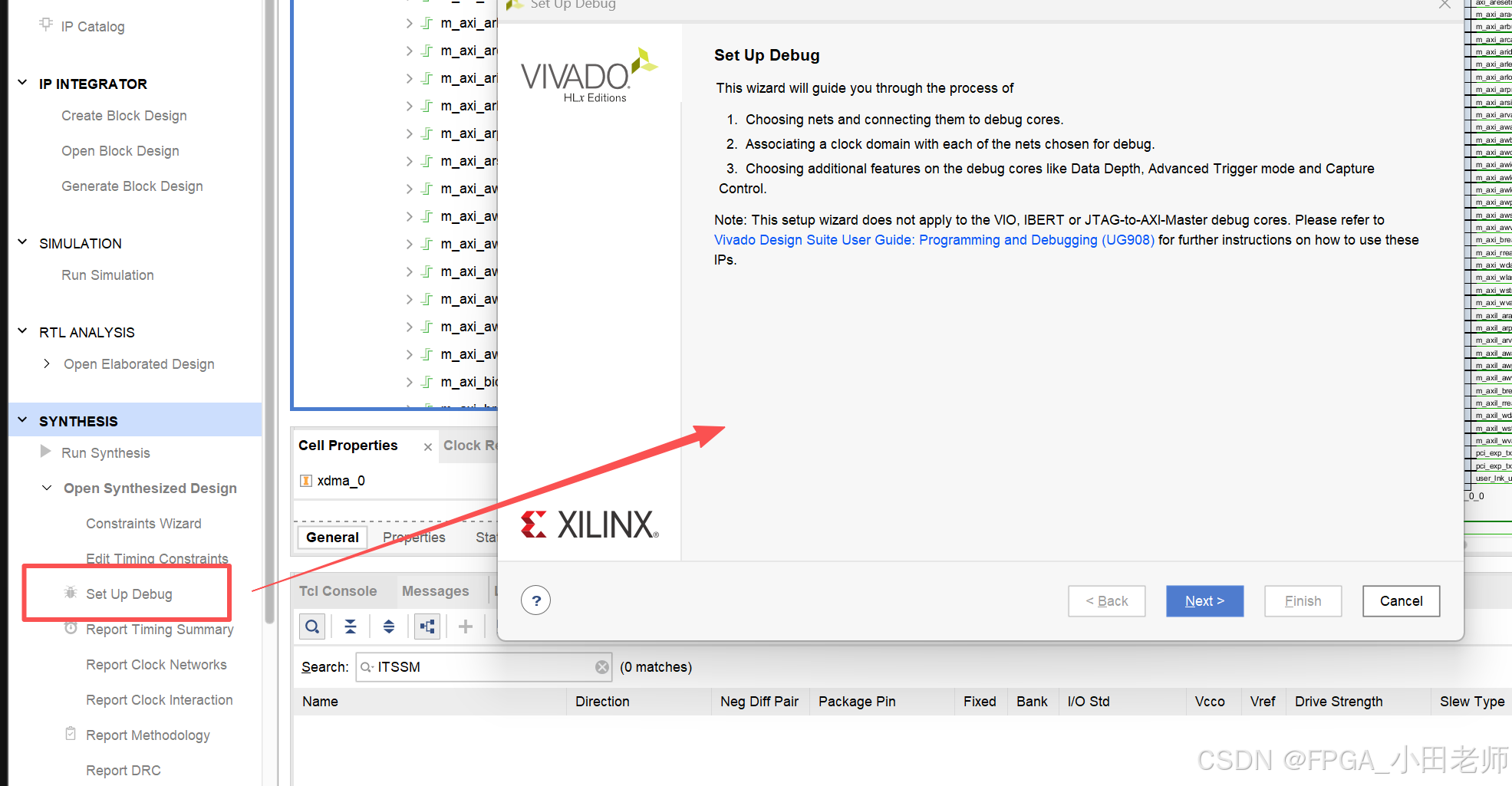
Task: Select the Properties tab
Action: (x=414, y=538)
